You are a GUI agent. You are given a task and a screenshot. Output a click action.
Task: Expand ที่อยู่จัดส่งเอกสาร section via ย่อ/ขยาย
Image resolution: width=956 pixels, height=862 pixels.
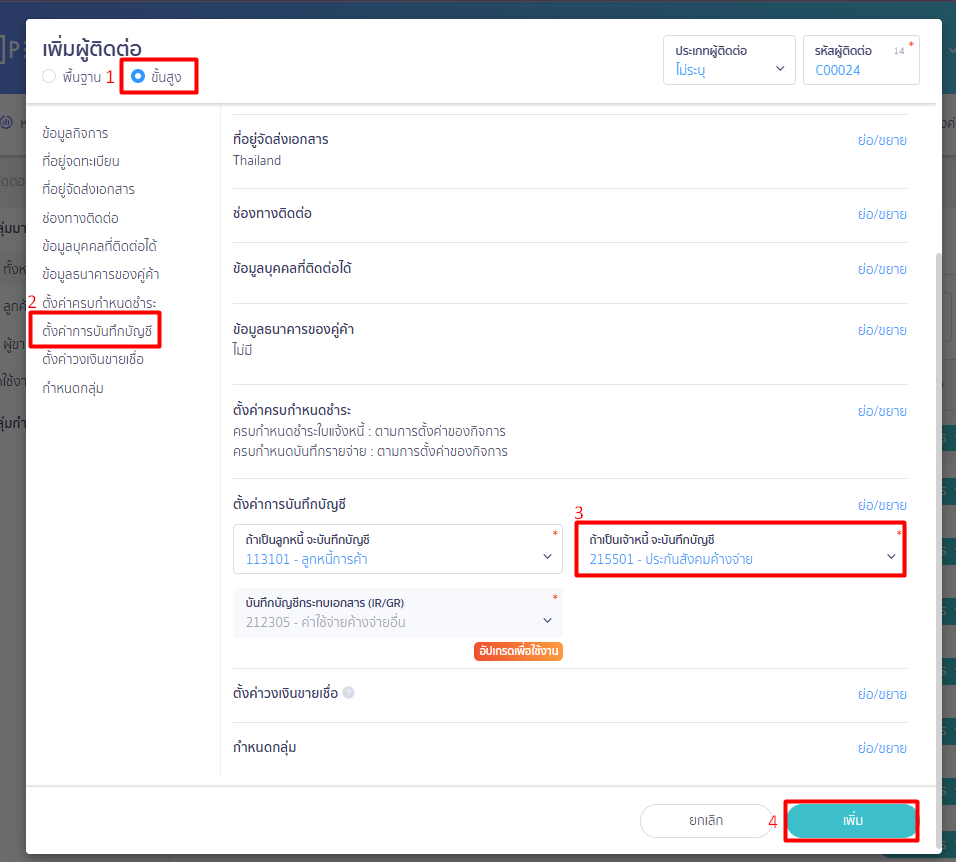click(x=881, y=140)
